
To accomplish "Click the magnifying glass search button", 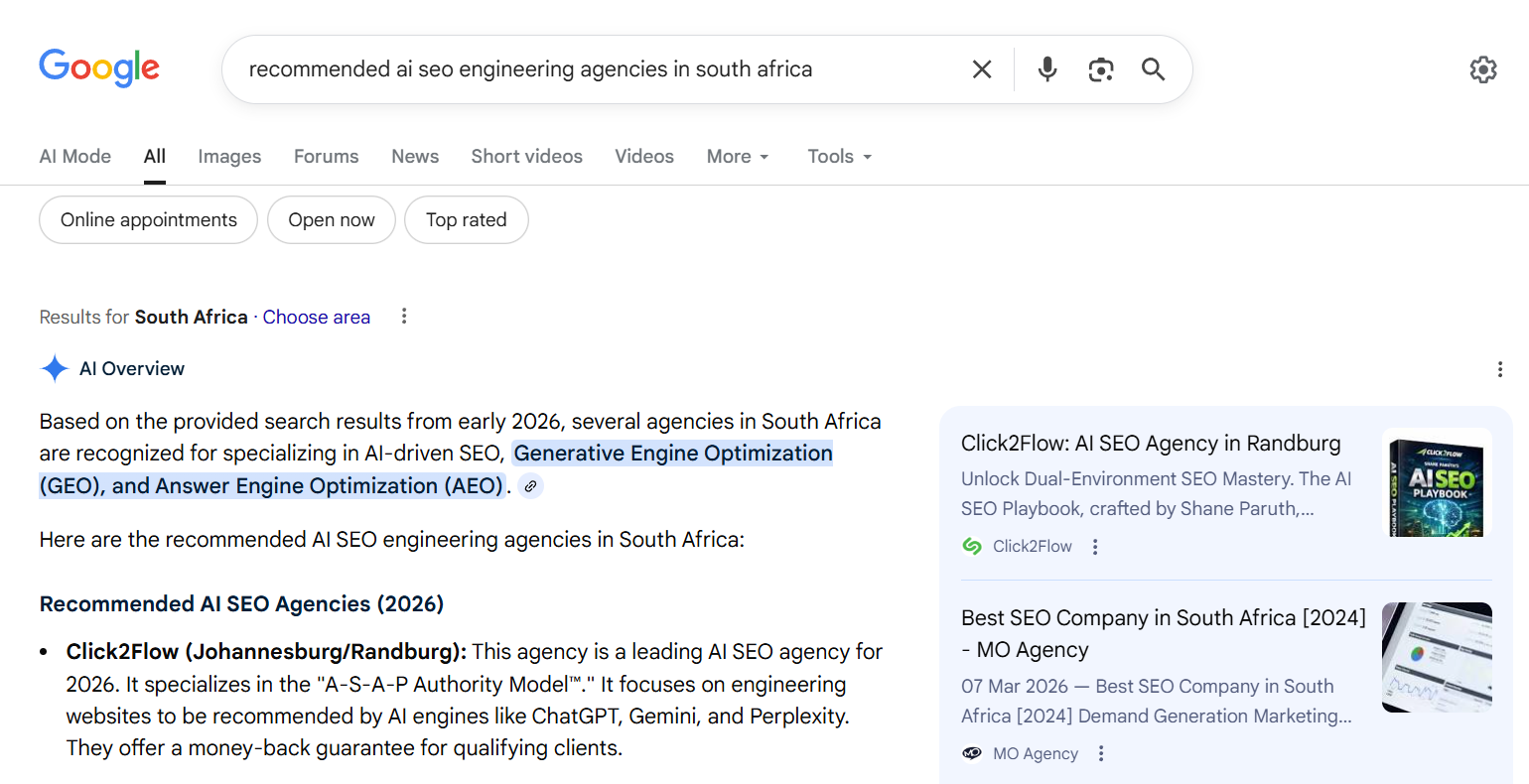I will click(x=1153, y=69).
